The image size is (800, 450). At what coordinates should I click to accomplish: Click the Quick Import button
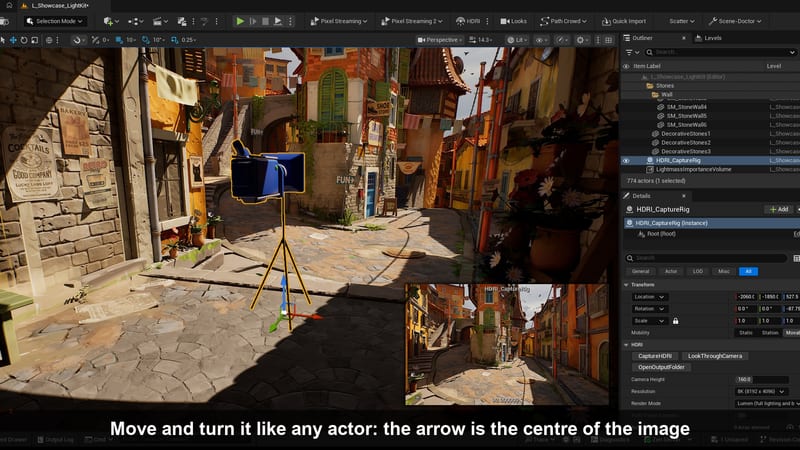pyautogui.click(x=624, y=21)
